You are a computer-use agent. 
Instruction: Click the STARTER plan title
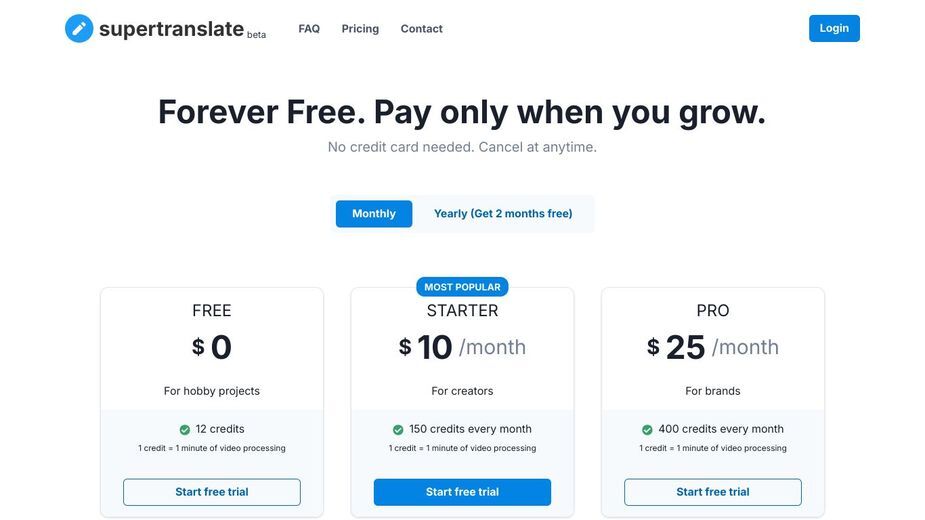(462, 310)
